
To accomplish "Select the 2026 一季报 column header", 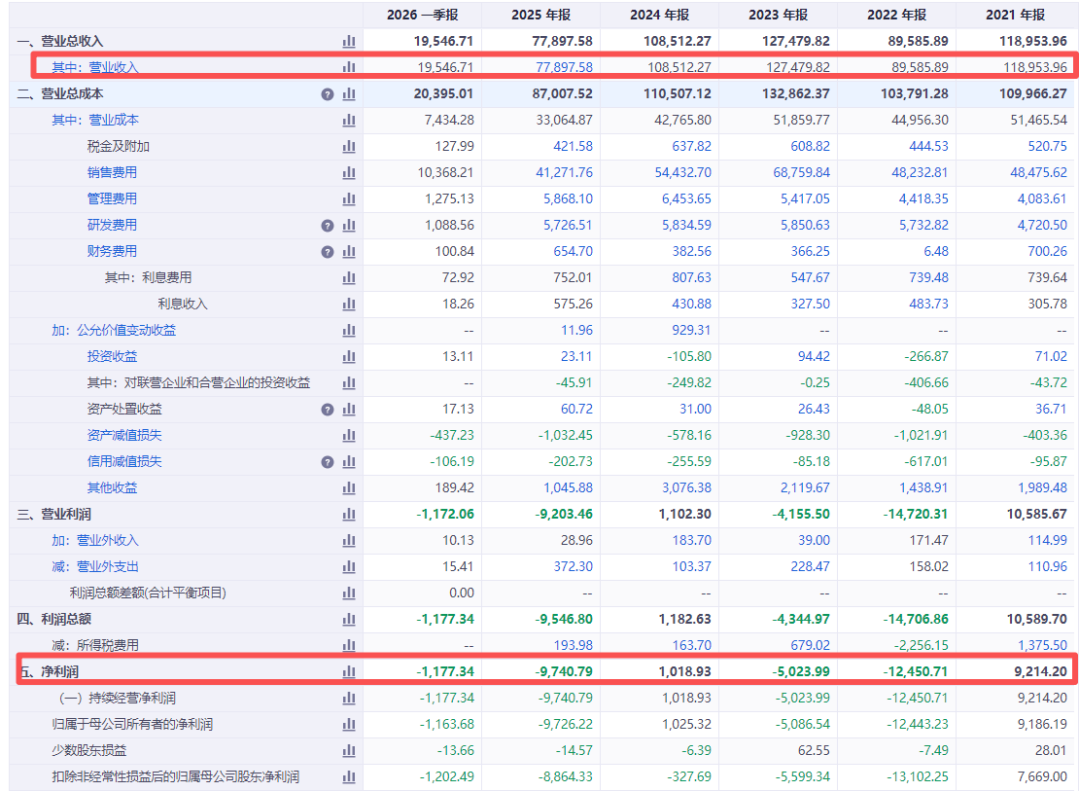I will pos(423,14).
